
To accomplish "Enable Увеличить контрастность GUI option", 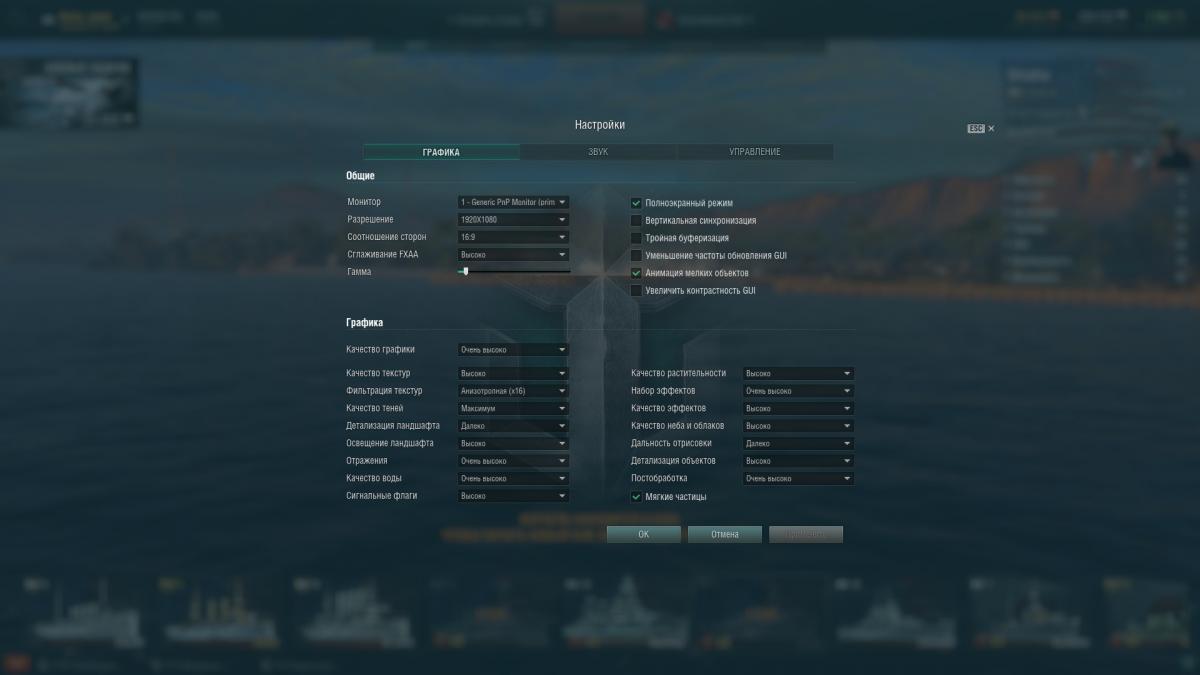I will [x=636, y=290].
